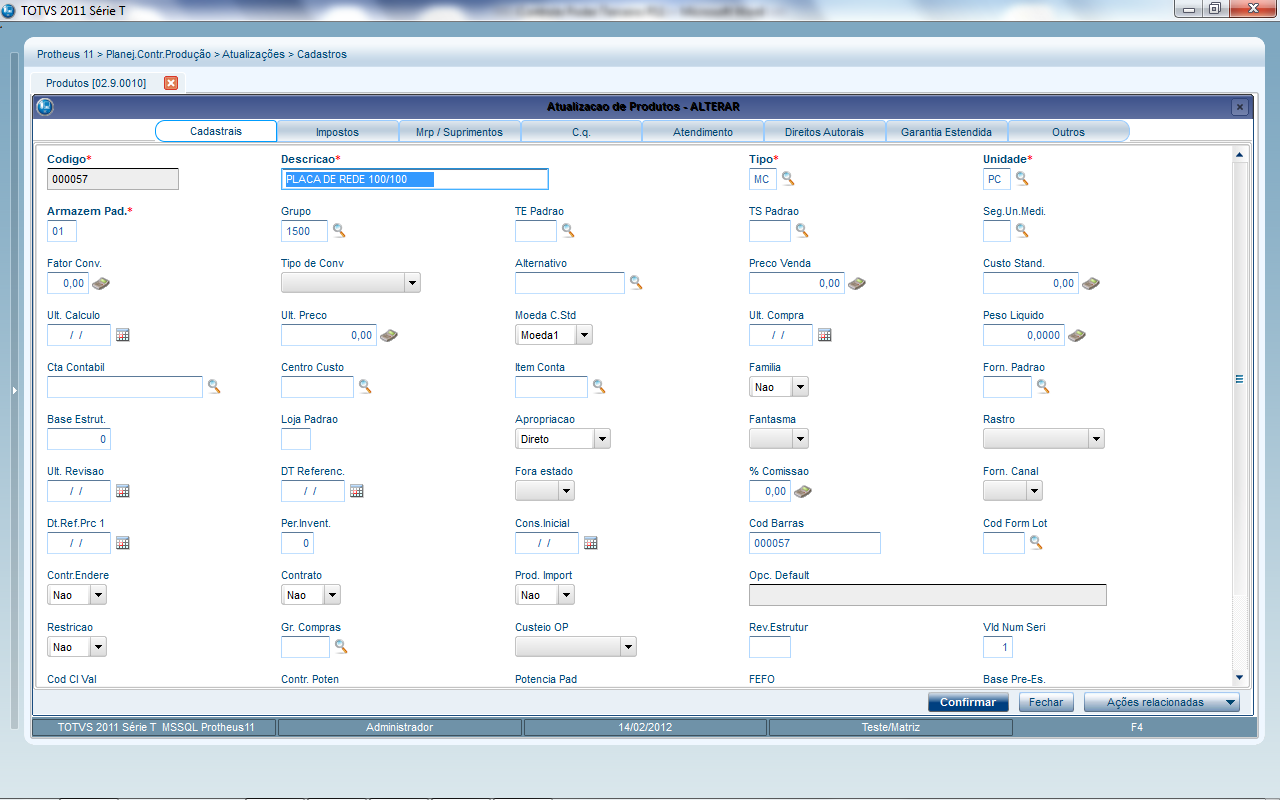
Task: Open the Moeda C.Std dropdown
Action: [x=584, y=335]
